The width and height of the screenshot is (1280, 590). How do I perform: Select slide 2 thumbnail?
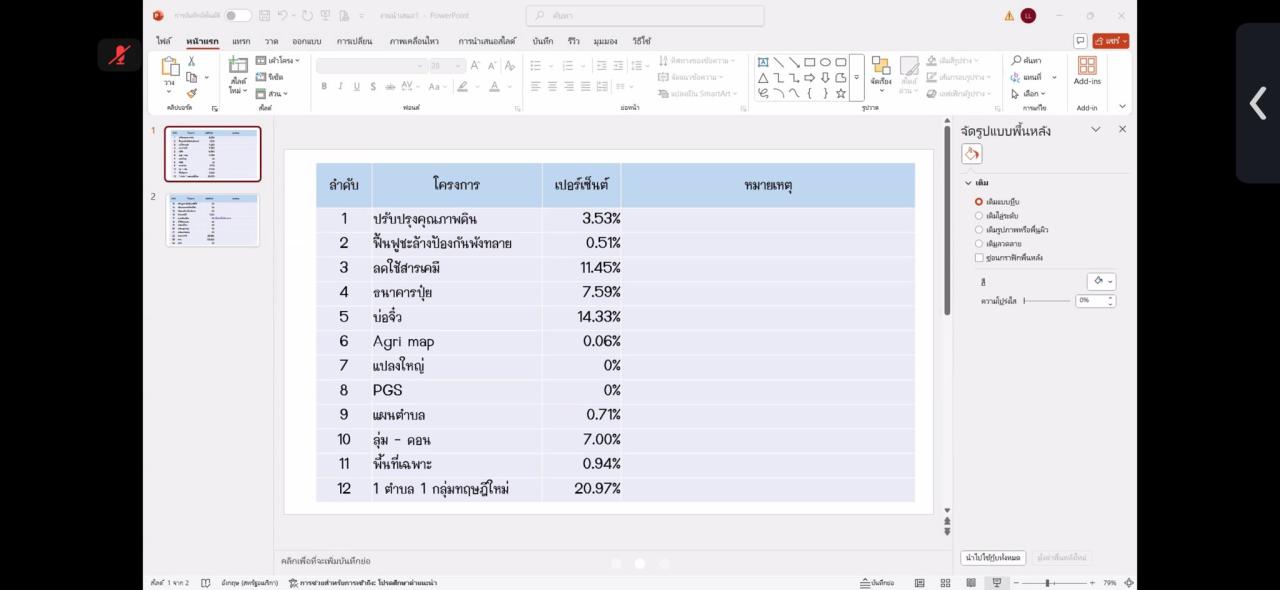213,219
